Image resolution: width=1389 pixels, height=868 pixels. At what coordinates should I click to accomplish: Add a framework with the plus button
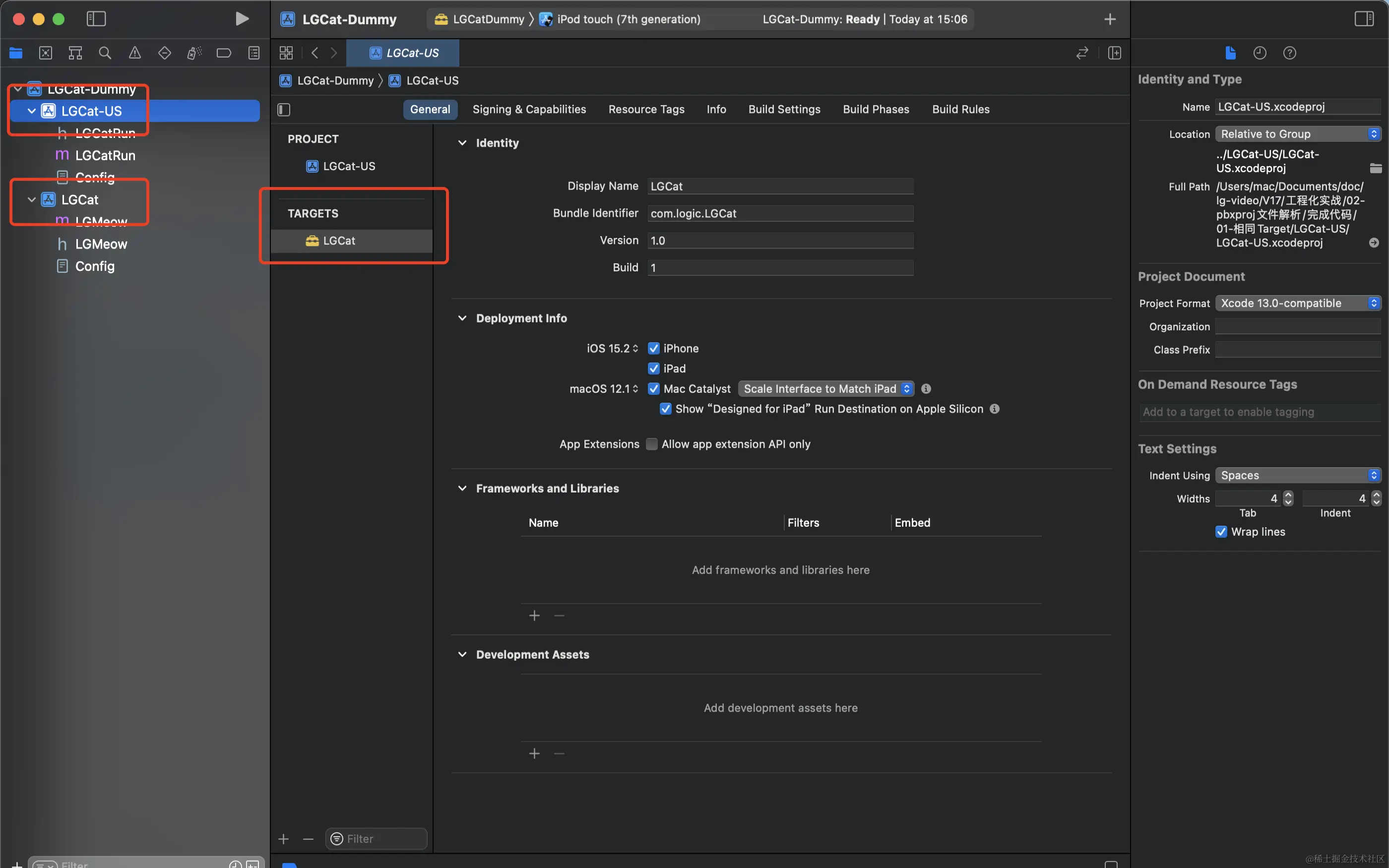(x=534, y=616)
